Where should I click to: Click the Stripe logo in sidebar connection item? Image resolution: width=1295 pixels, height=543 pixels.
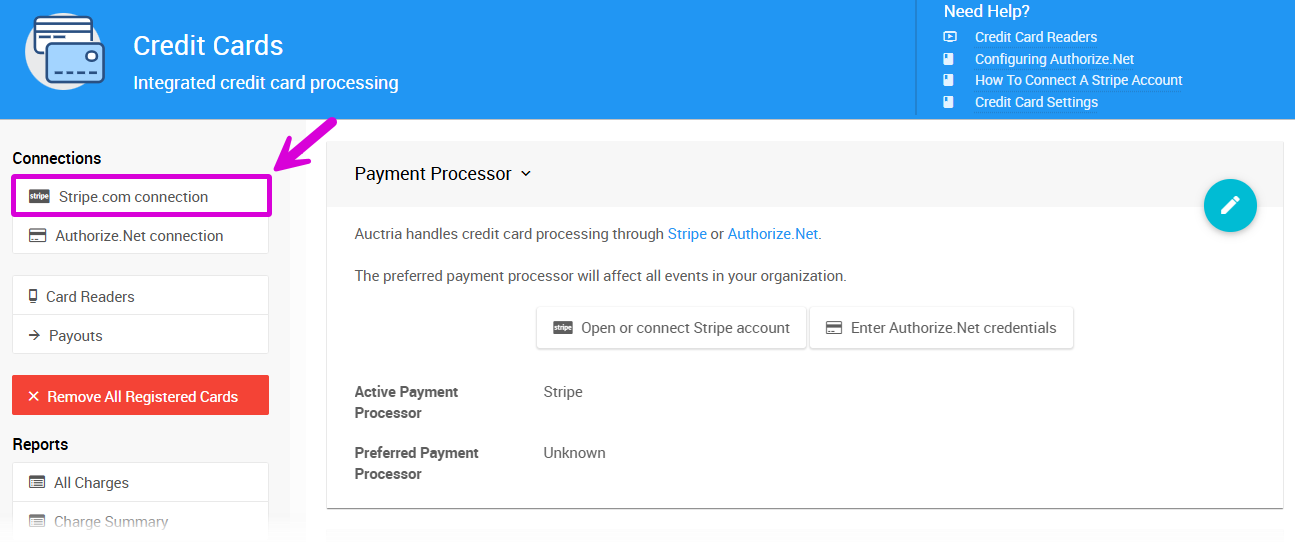(x=39, y=197)
